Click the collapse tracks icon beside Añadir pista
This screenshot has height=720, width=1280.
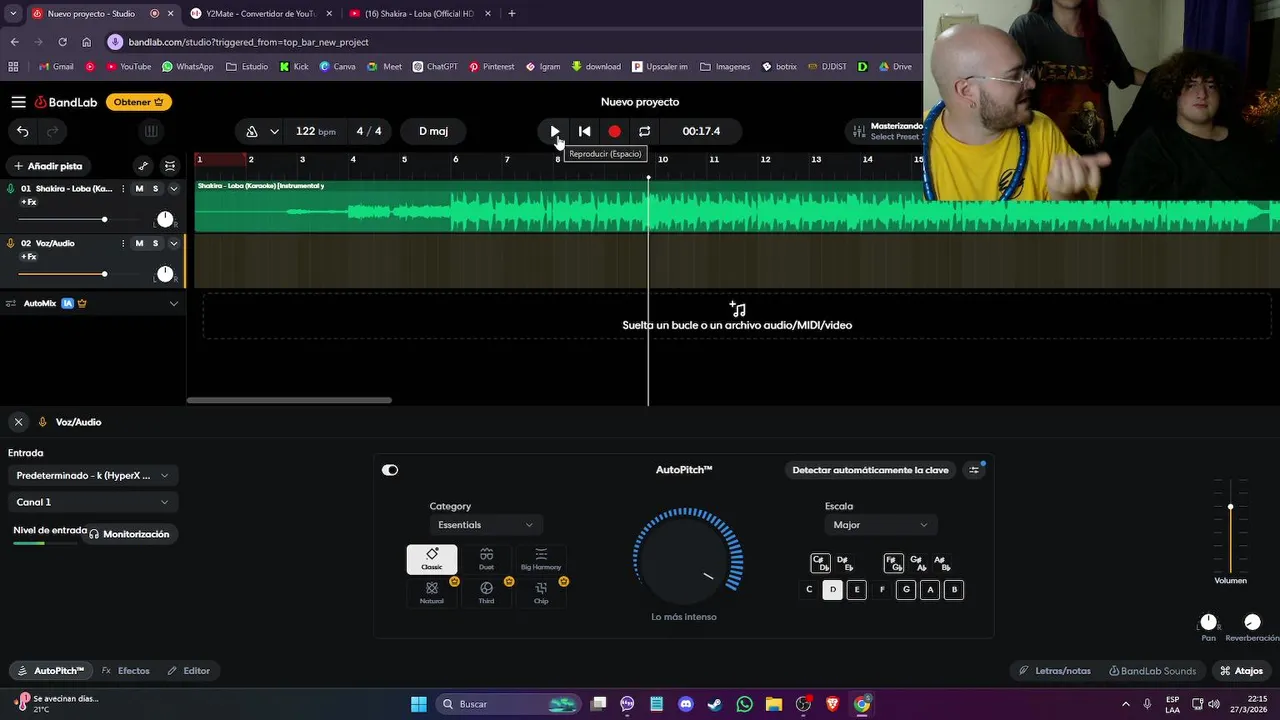(170, 166)
